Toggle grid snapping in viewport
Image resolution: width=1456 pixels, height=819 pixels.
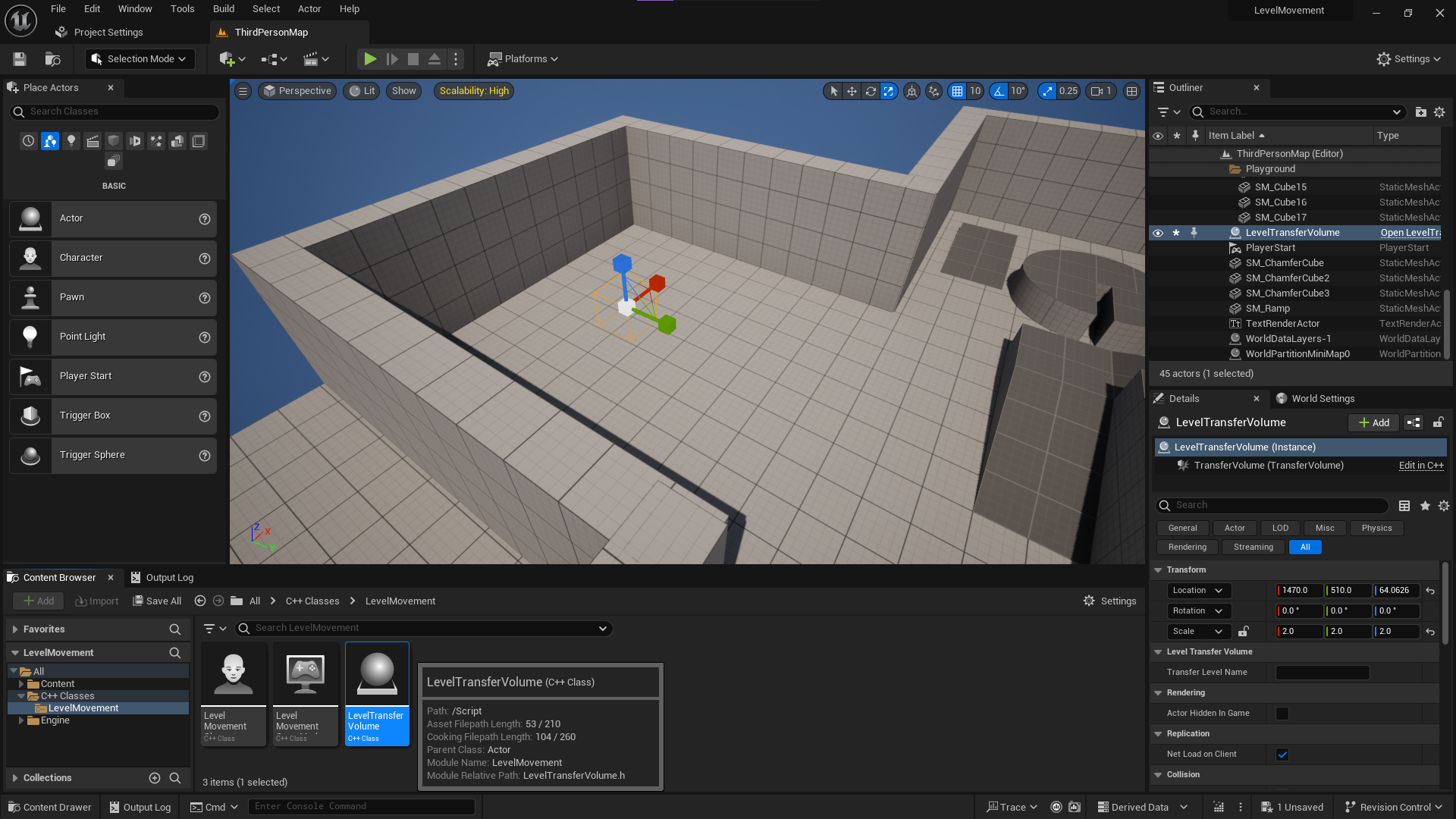click(x=958, y=91)
